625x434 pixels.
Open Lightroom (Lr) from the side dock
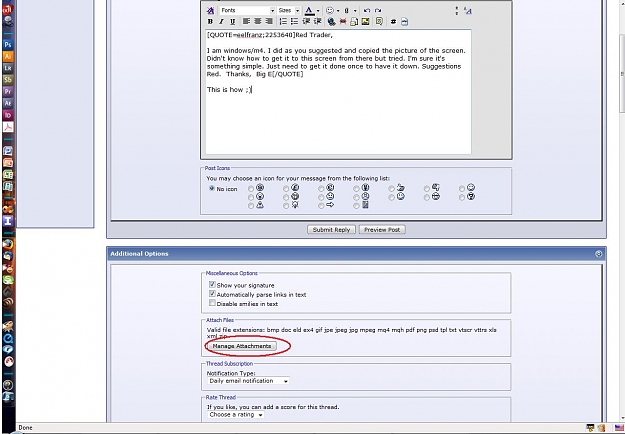8,68
